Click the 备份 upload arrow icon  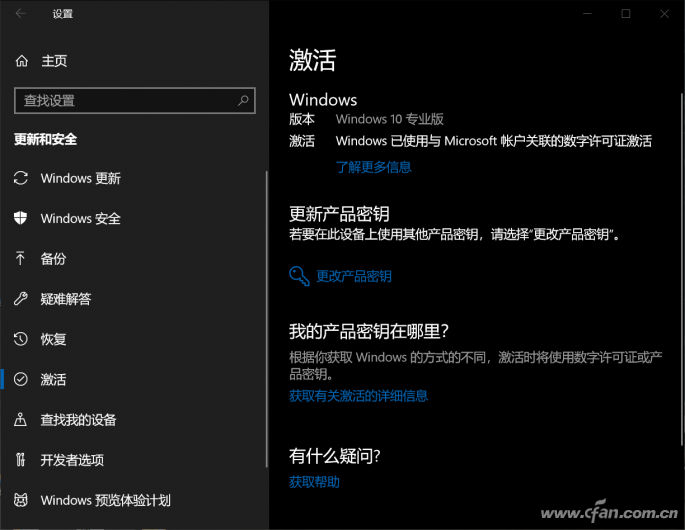(x=20, y=258)
